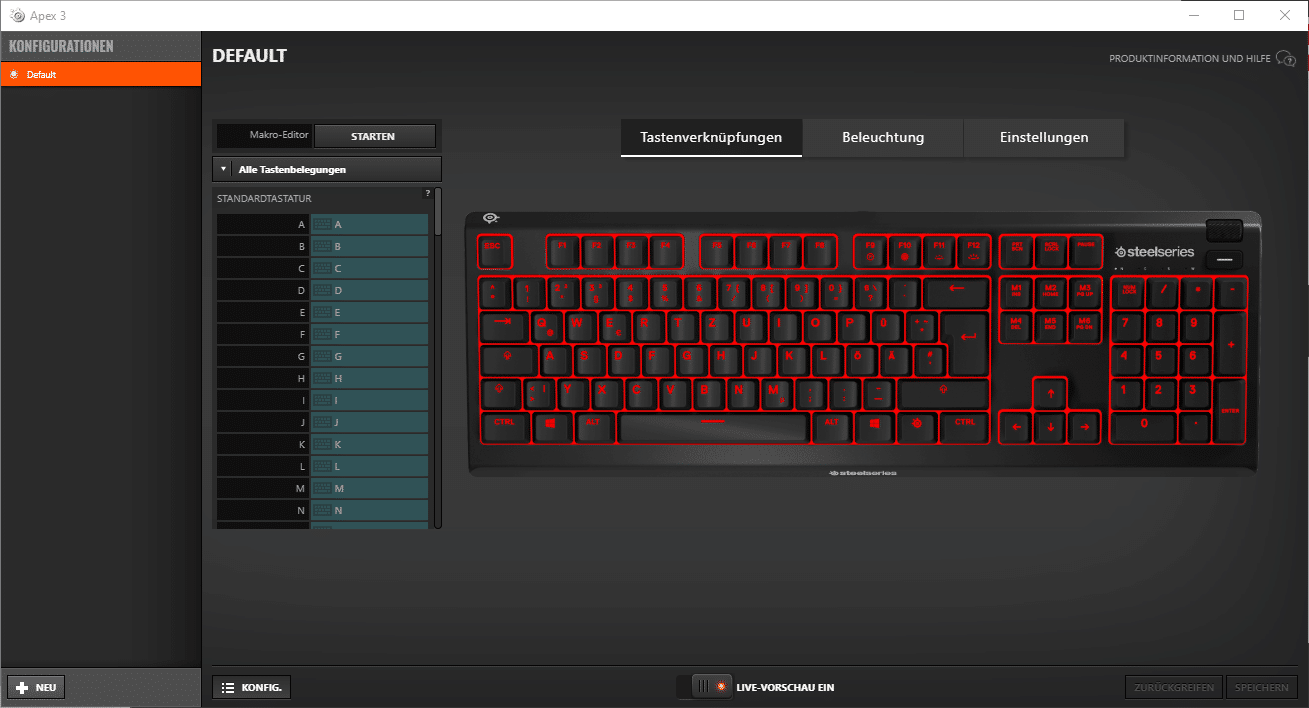Click the Num Lock key on numpad
The width and height of the screenshot is (1309, 708).
point(1128,291)
